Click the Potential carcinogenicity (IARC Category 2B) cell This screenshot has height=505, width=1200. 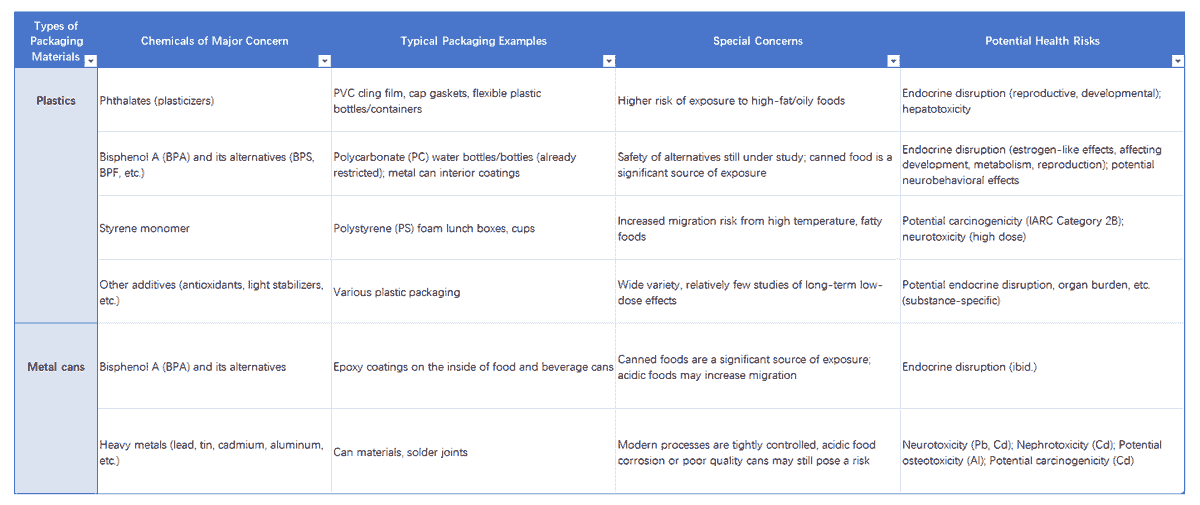(1043, 228)
